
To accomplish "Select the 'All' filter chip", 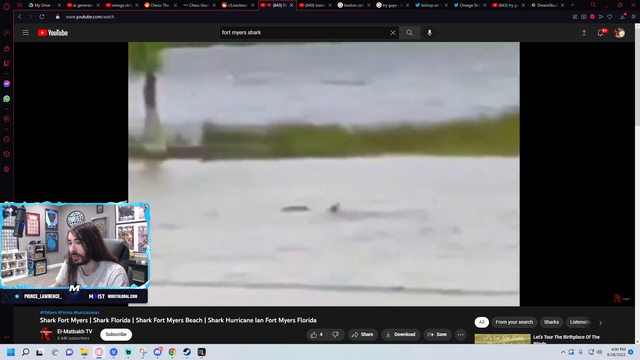I will [482, 322].
